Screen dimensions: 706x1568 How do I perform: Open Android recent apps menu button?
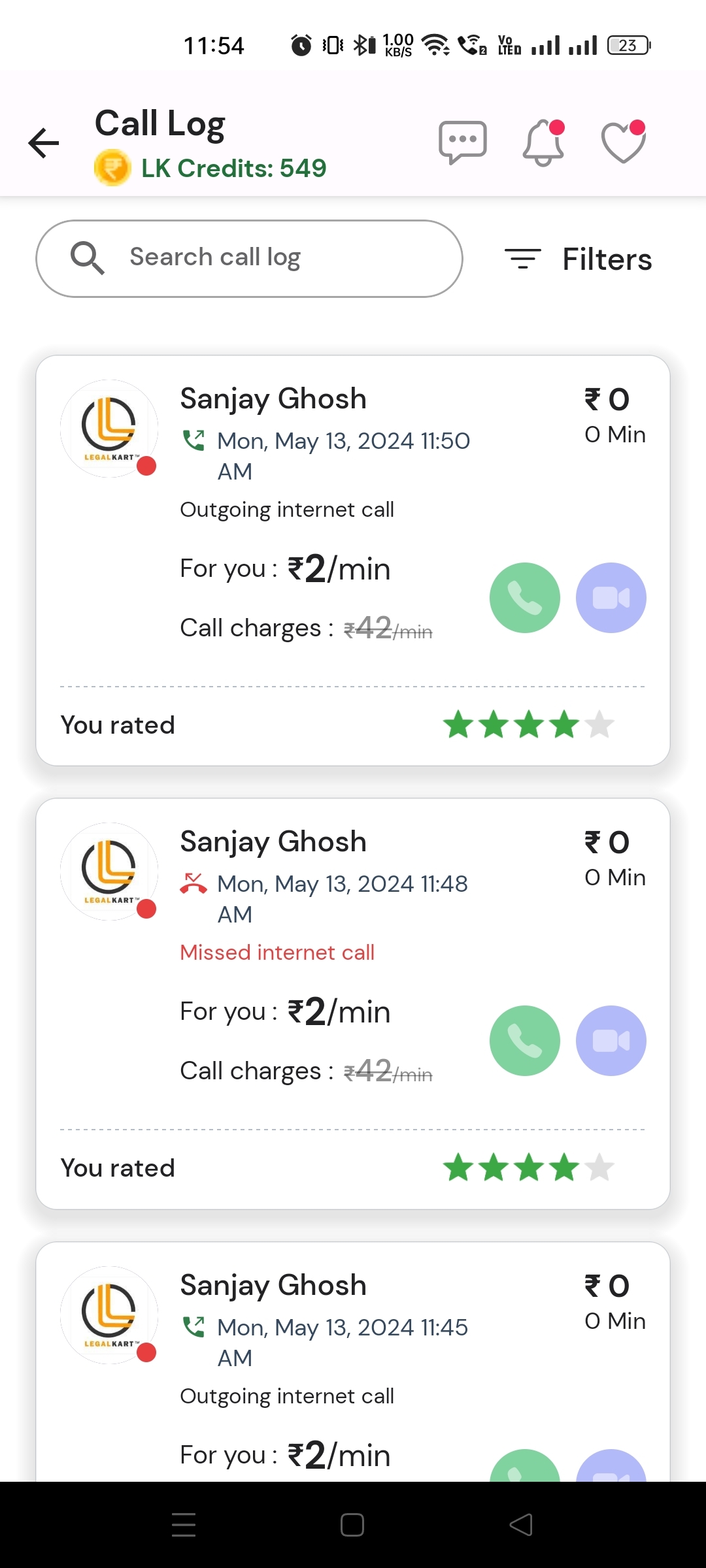184,1525
